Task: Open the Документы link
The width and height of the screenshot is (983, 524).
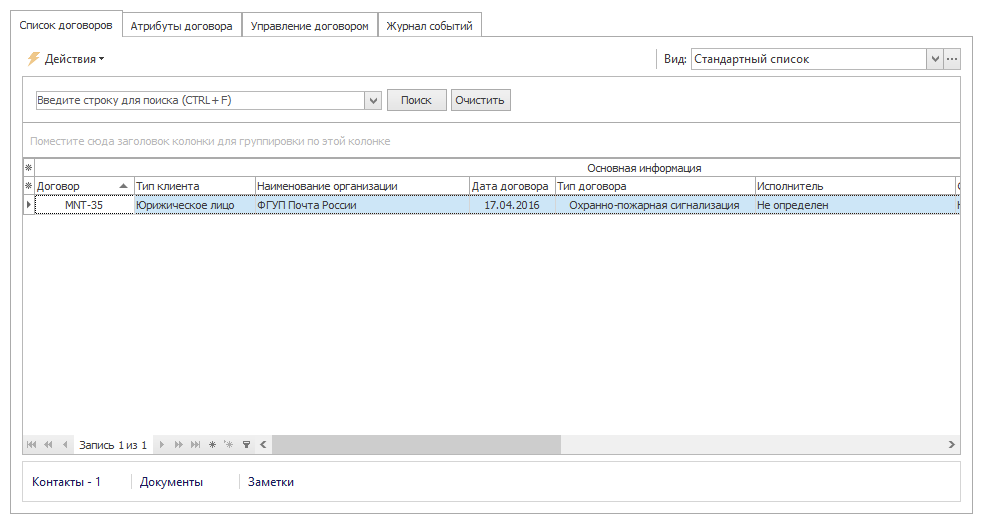Action: click(171, 482)
